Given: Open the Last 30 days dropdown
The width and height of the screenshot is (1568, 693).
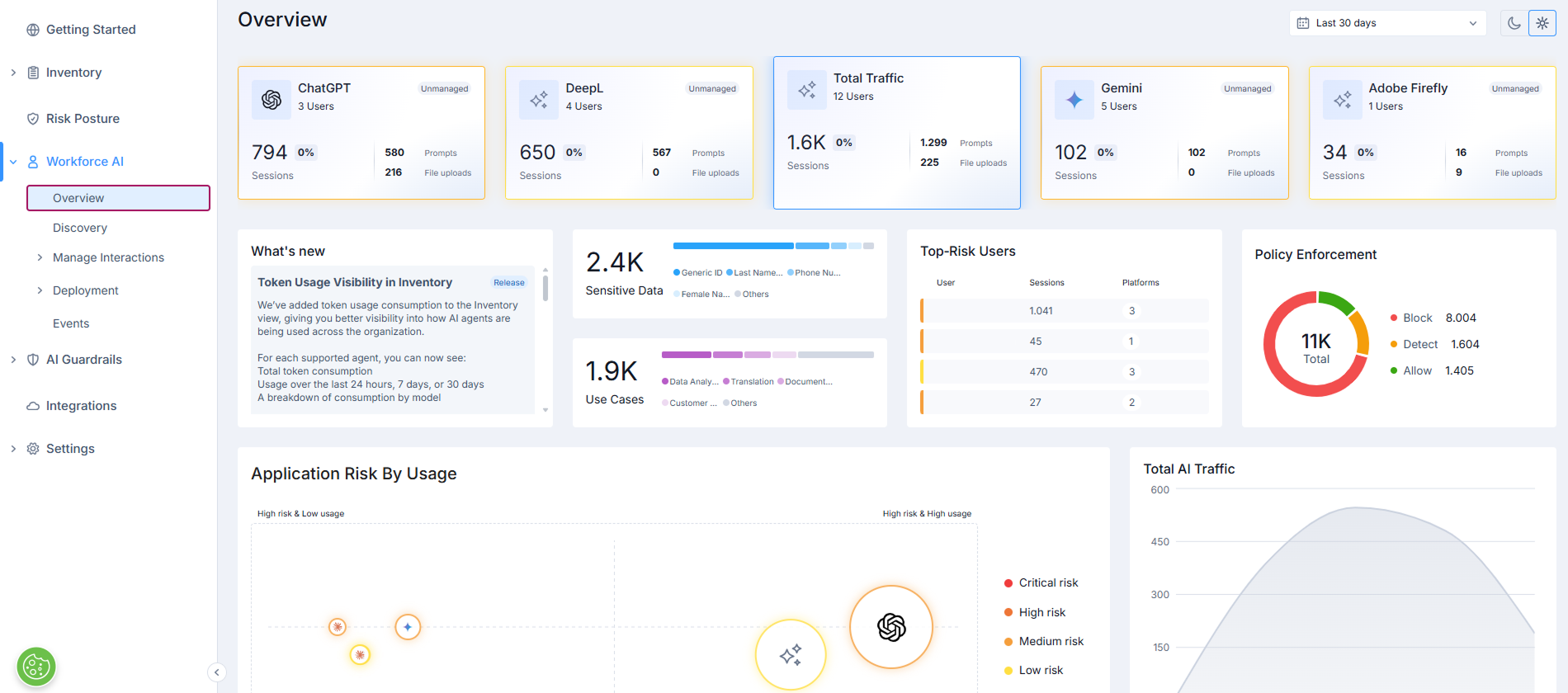Looking at the screenshot, I should pyautogui.click(x=1387, y=23).
